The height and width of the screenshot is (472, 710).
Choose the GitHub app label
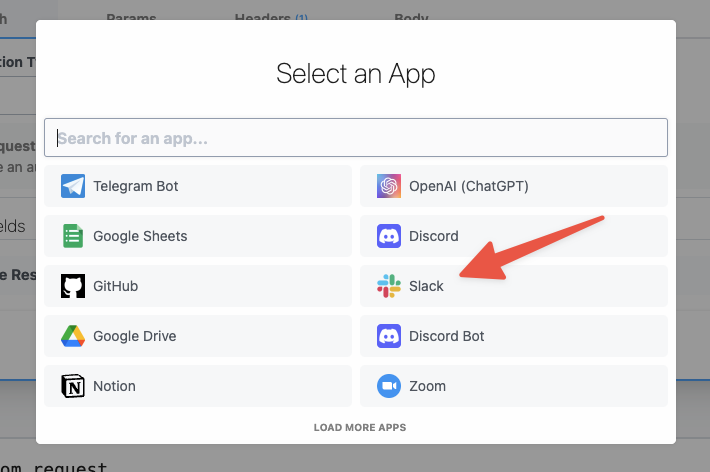click(115, 286)
